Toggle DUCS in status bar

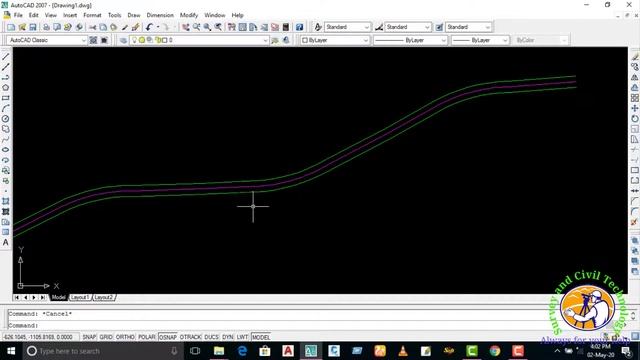pyautogui.click(x=211, y=337)
